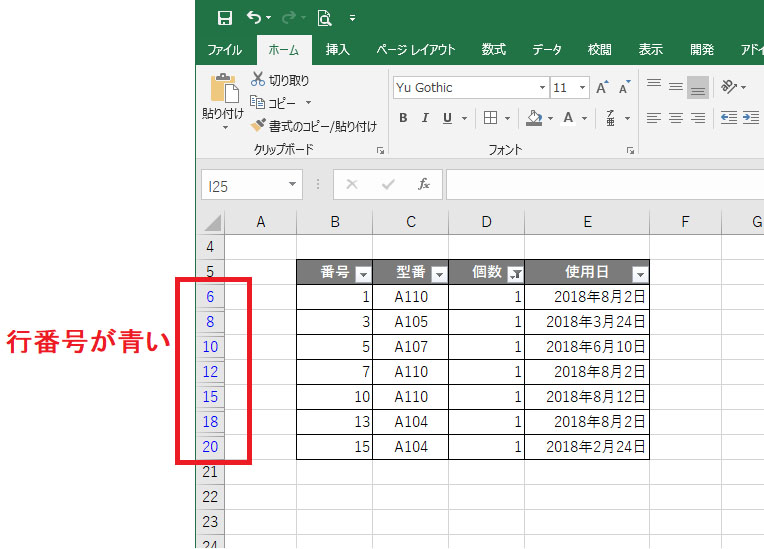Apply fill color with paint bucket
Image resolution: width=764 pixels, height=549 pixels.
coord(534,118)
